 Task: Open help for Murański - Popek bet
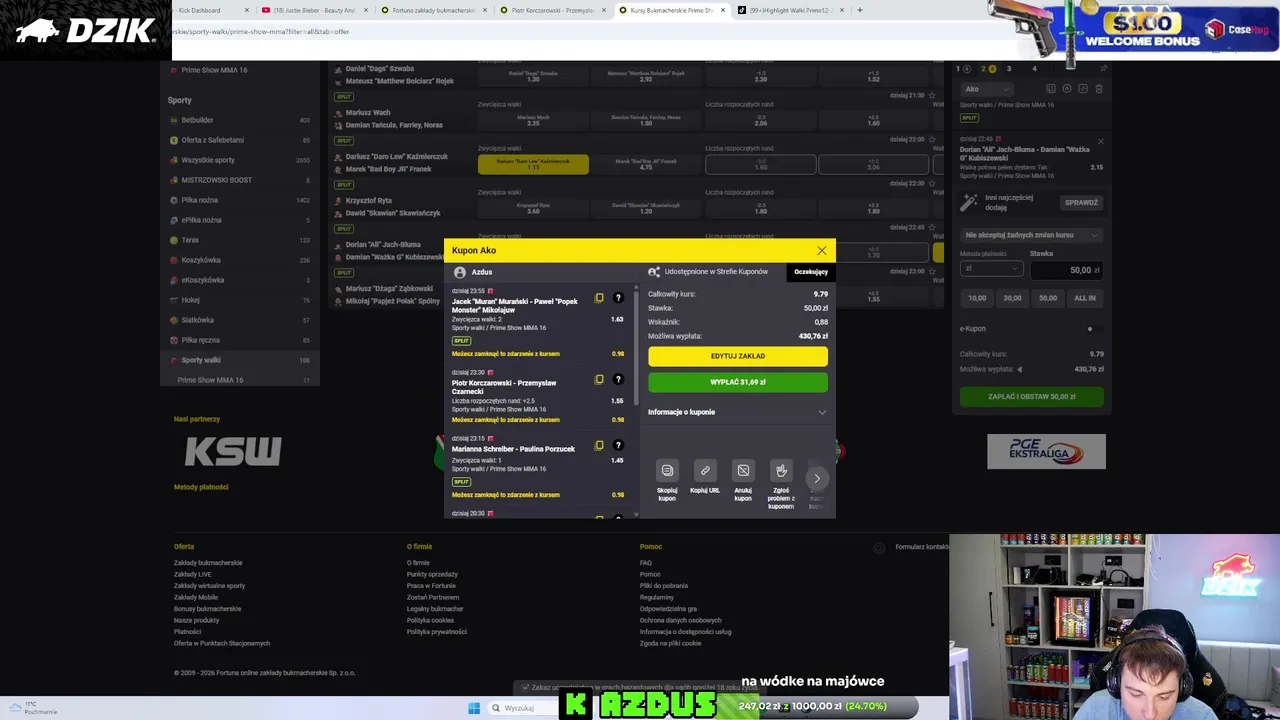pos(618,298)
